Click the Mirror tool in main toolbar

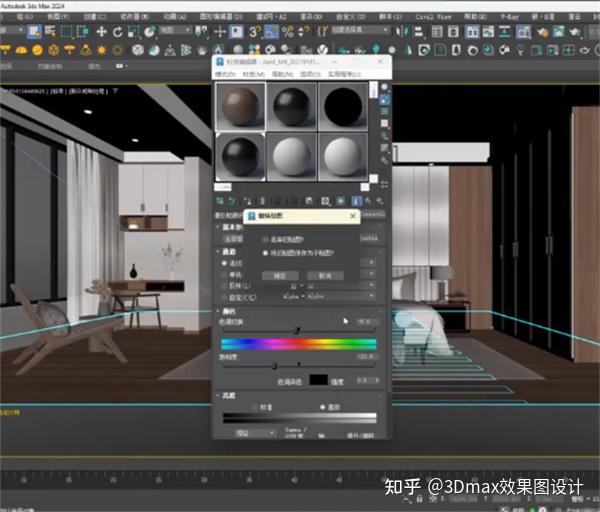coord(402,31)
